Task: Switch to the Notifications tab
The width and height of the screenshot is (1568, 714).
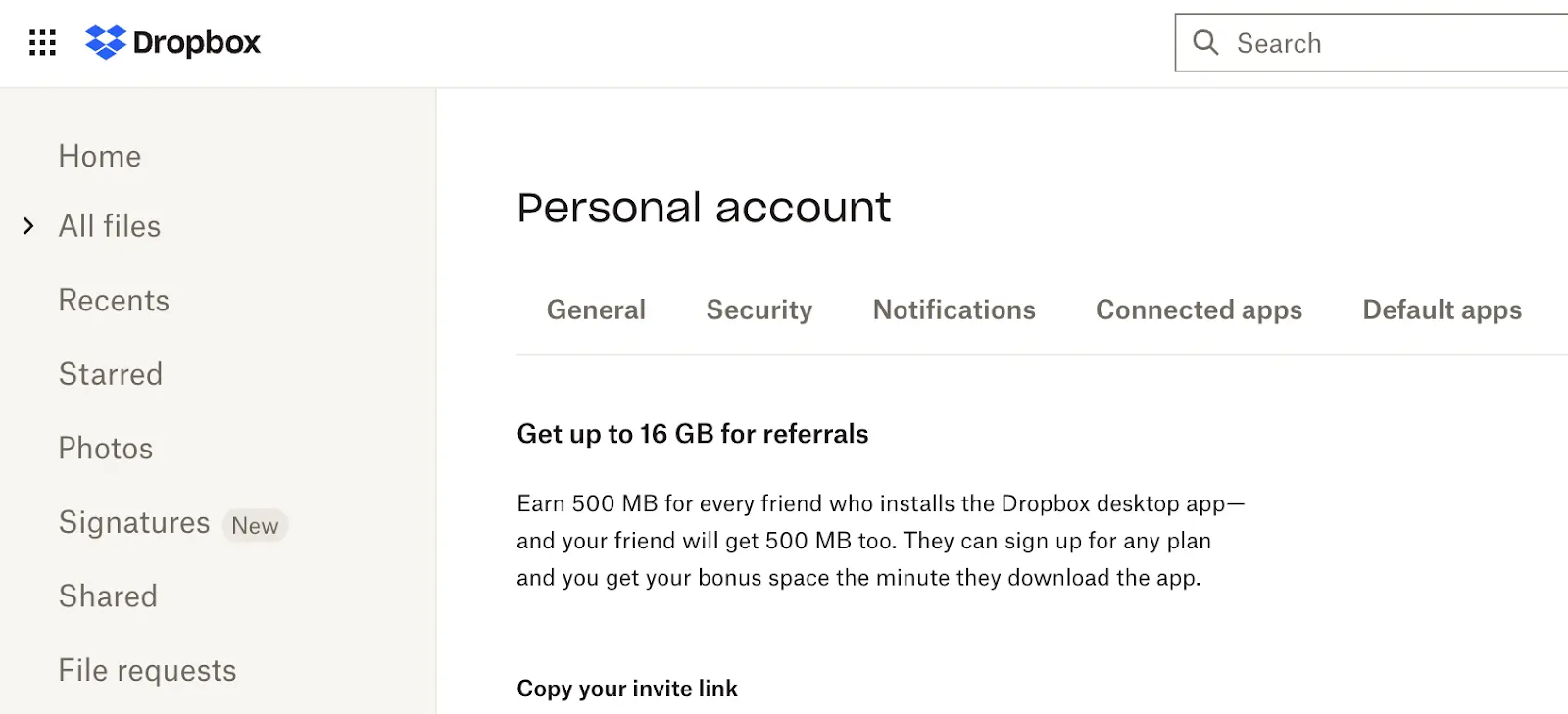Action: 953,309
